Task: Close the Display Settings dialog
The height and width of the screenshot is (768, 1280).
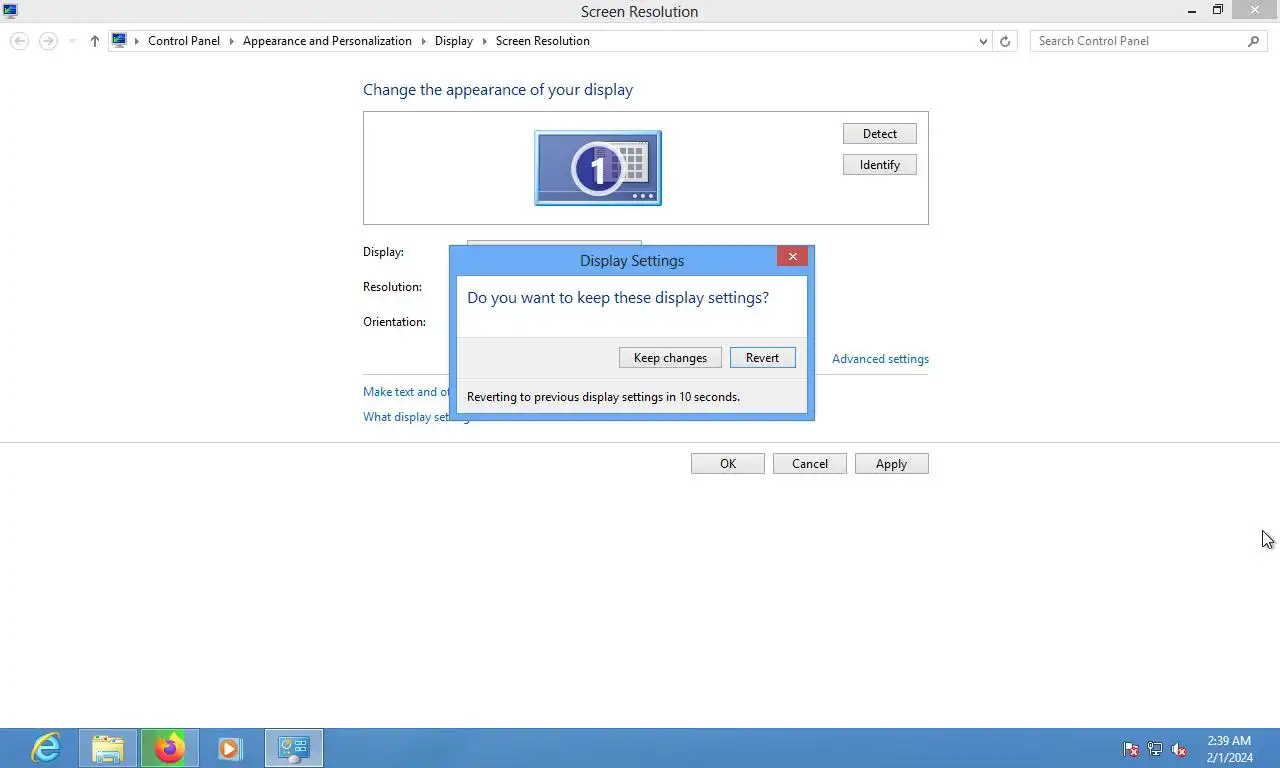Action: (x=792, y=257)
